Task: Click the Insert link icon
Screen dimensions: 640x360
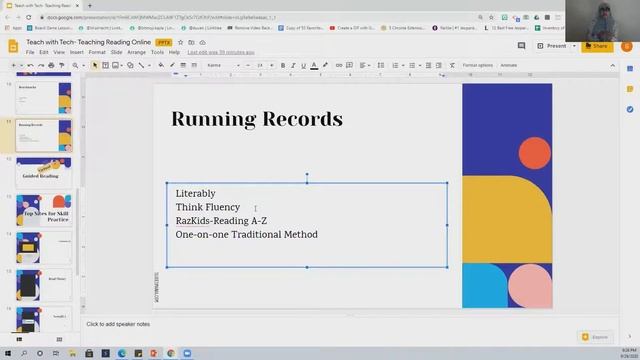Action: coord(339,65)
